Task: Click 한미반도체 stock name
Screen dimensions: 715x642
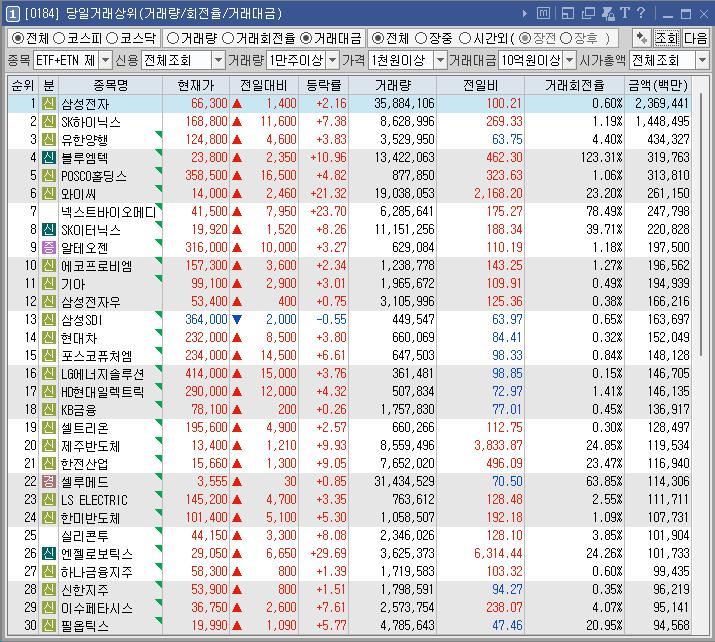Action: [x=90, y=518]
